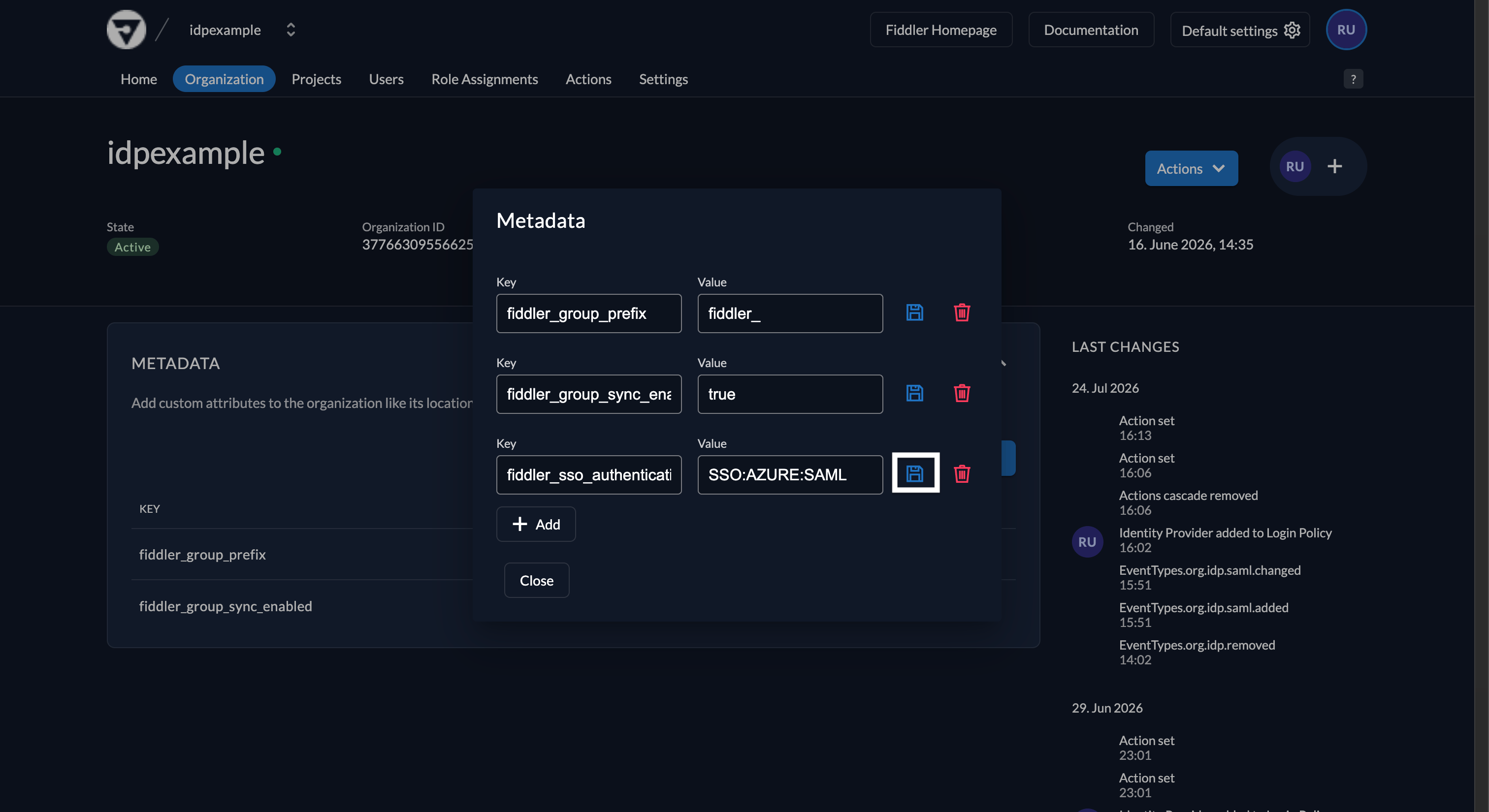Open the Role Assignments tab

click(485, 79)
